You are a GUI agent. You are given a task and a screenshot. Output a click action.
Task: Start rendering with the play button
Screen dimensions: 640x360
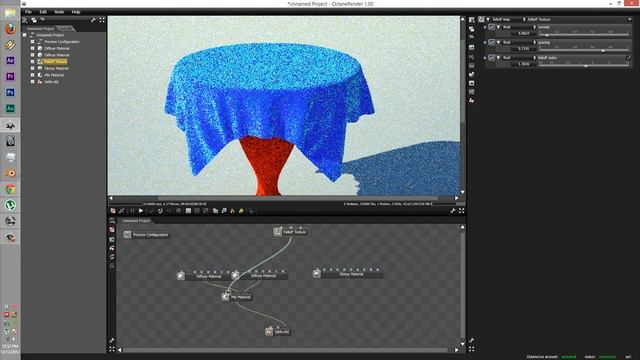[141, 211]
